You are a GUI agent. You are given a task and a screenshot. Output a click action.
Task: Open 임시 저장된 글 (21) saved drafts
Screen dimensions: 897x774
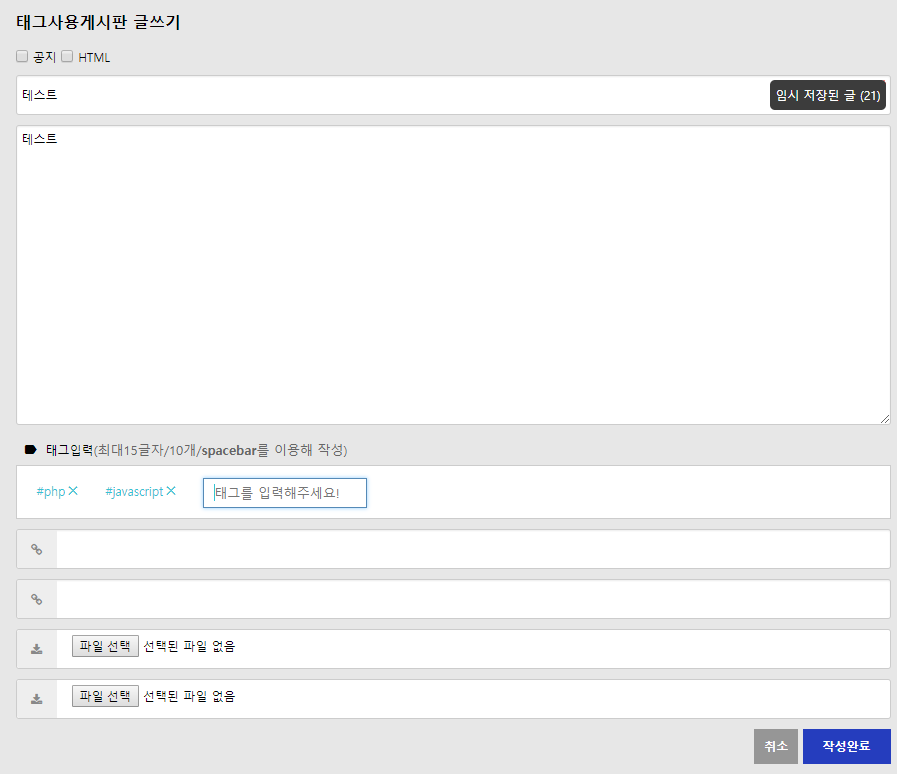coord(827,95)
